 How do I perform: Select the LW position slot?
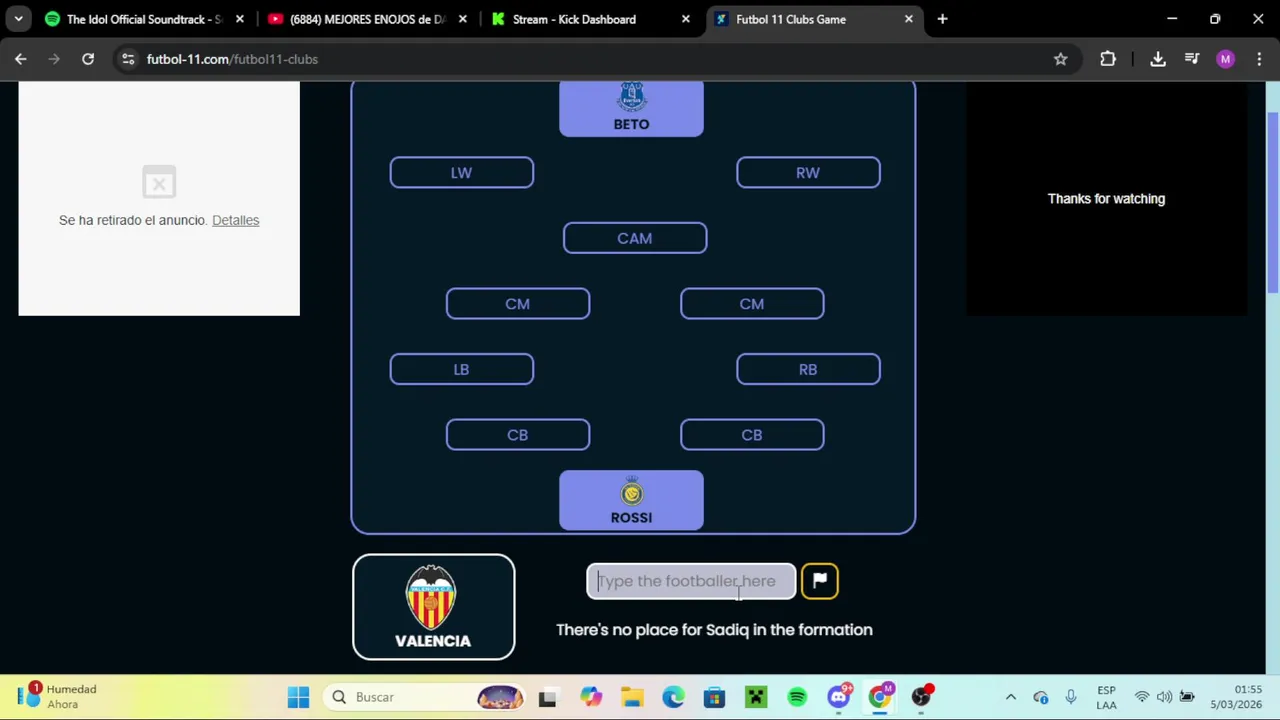pos(461,172)
